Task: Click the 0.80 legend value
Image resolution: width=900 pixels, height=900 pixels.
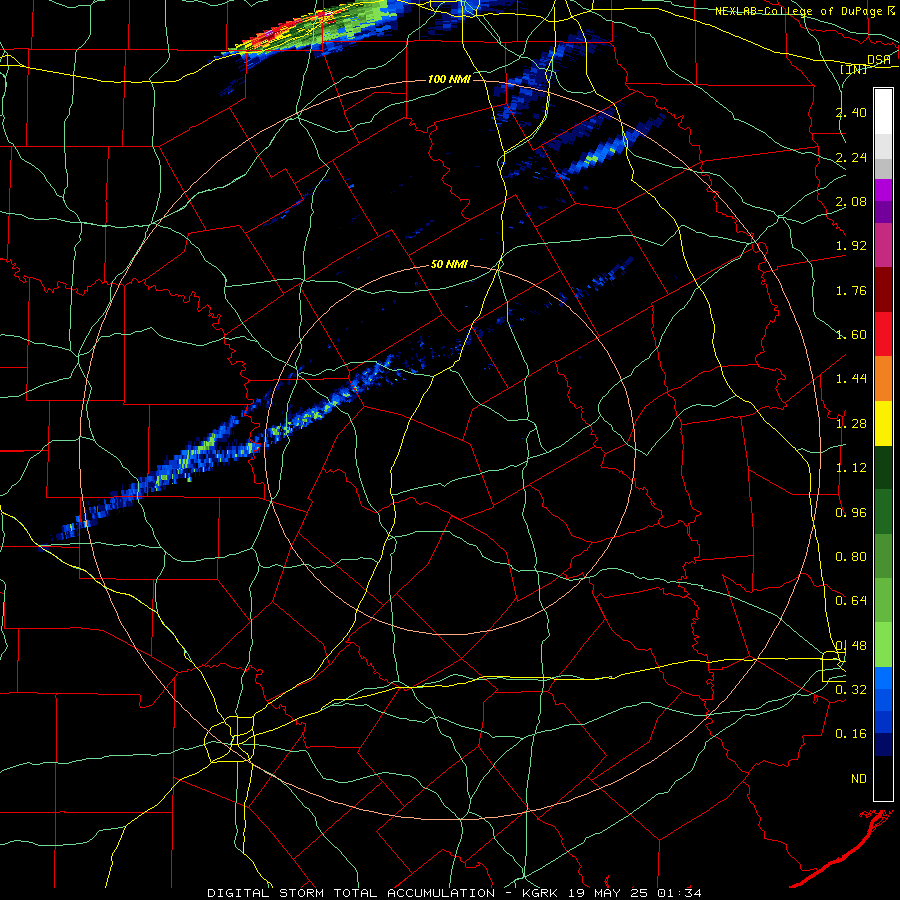Action: tap(851, 557)
